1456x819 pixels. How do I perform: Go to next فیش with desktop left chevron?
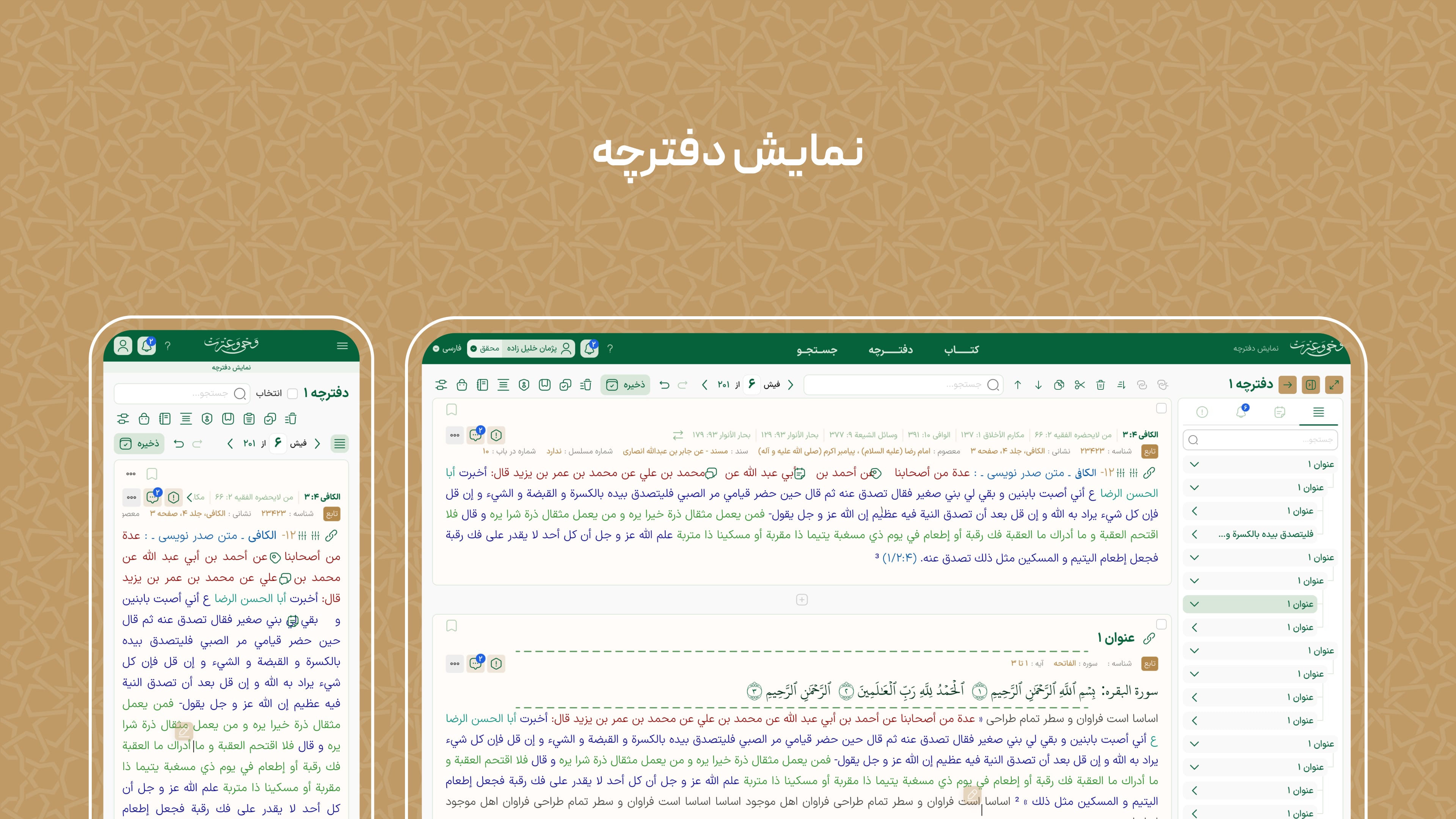pyautogui.click(x=704, y=385)
